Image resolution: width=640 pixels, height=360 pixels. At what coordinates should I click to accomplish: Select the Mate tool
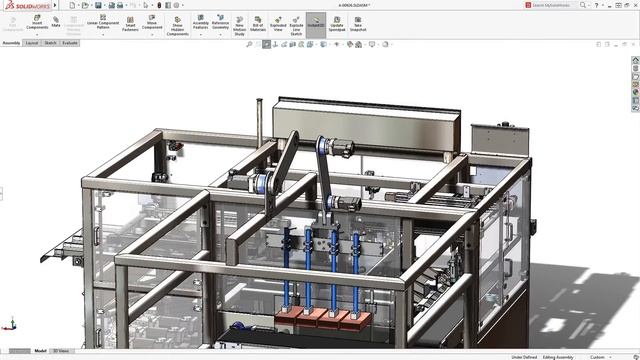(56, 22)
